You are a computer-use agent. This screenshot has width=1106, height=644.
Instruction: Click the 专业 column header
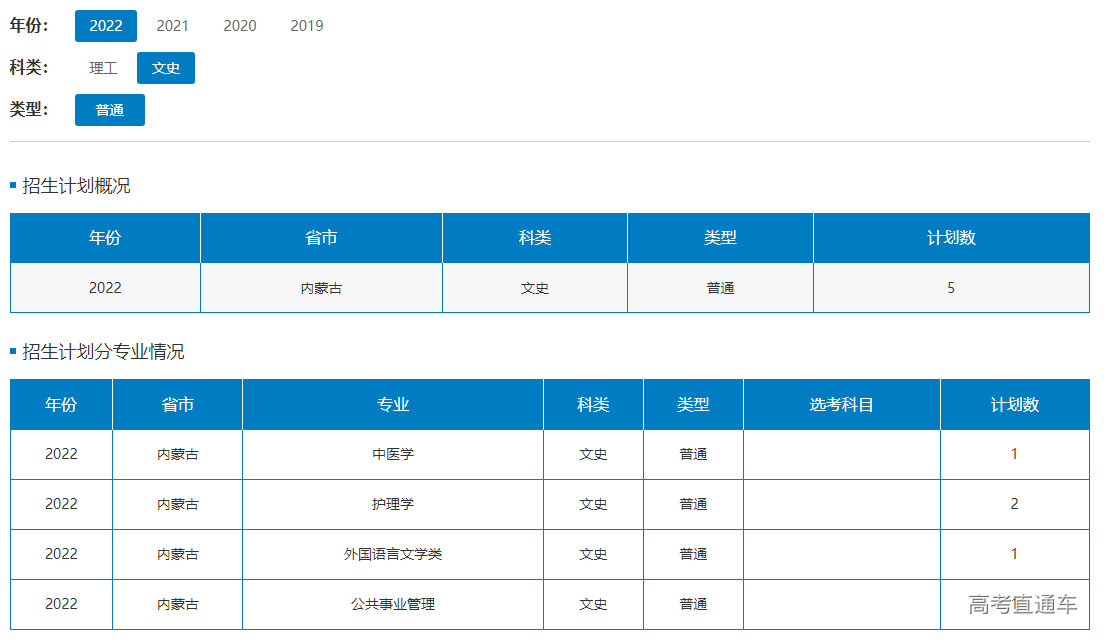click(392, 405)
